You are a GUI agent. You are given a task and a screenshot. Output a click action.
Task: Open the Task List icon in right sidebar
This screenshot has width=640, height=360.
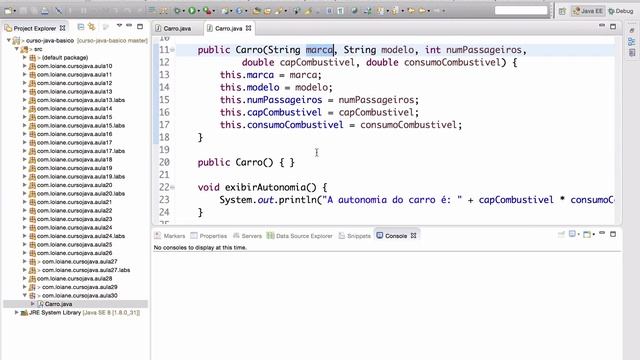pos(632,53)
